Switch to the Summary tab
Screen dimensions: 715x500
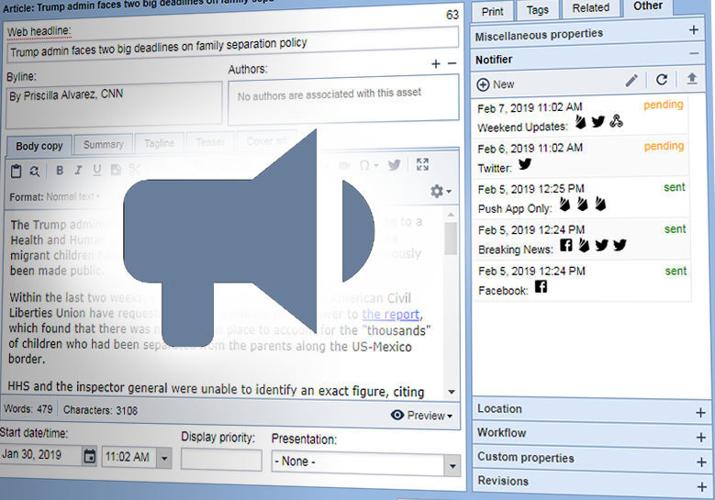click(x=104, y=144)
